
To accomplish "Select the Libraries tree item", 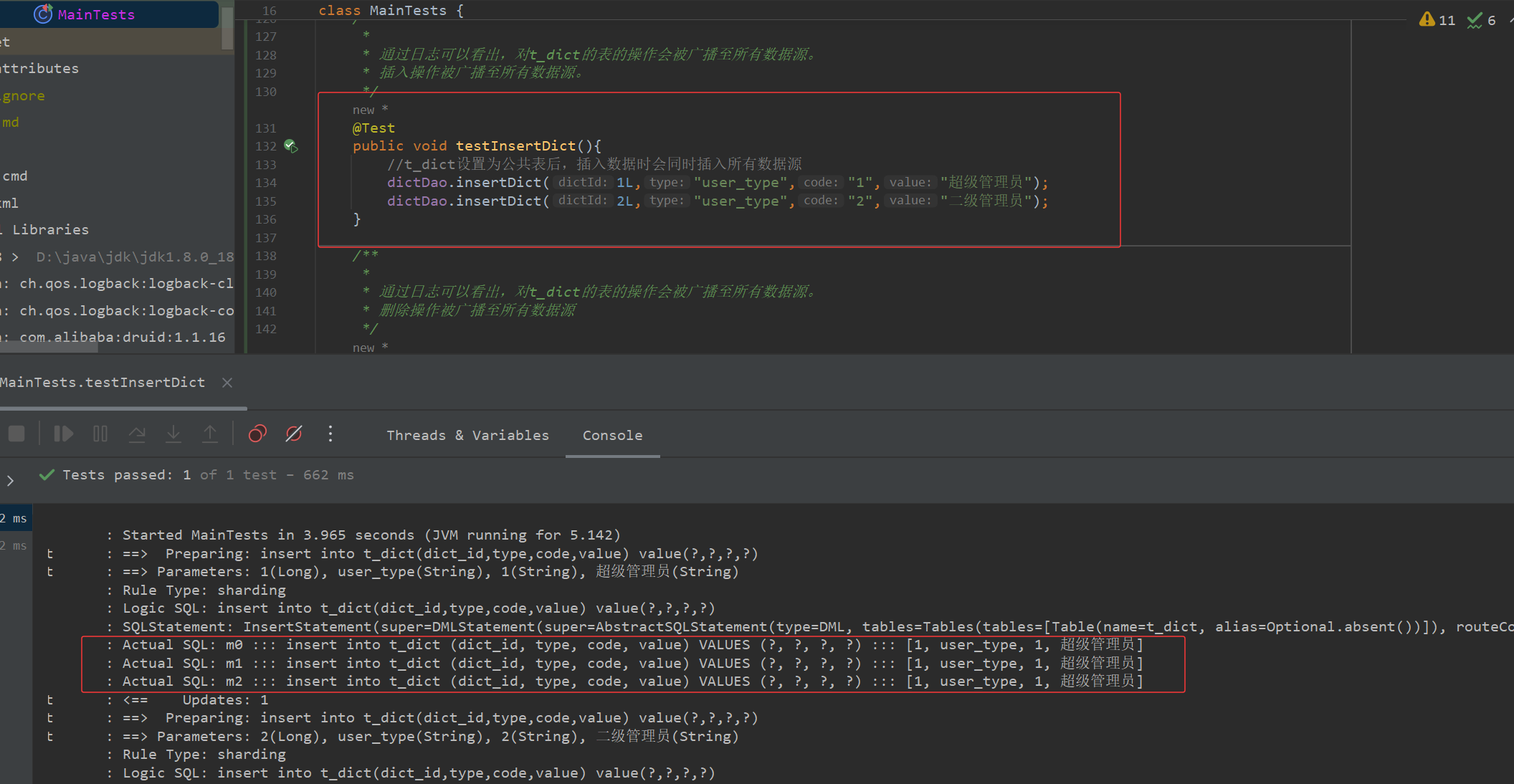I will coord(50,230).
